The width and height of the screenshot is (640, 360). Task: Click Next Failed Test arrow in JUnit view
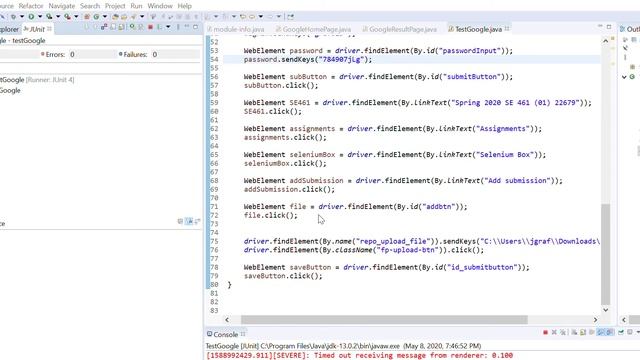point(87,27)
